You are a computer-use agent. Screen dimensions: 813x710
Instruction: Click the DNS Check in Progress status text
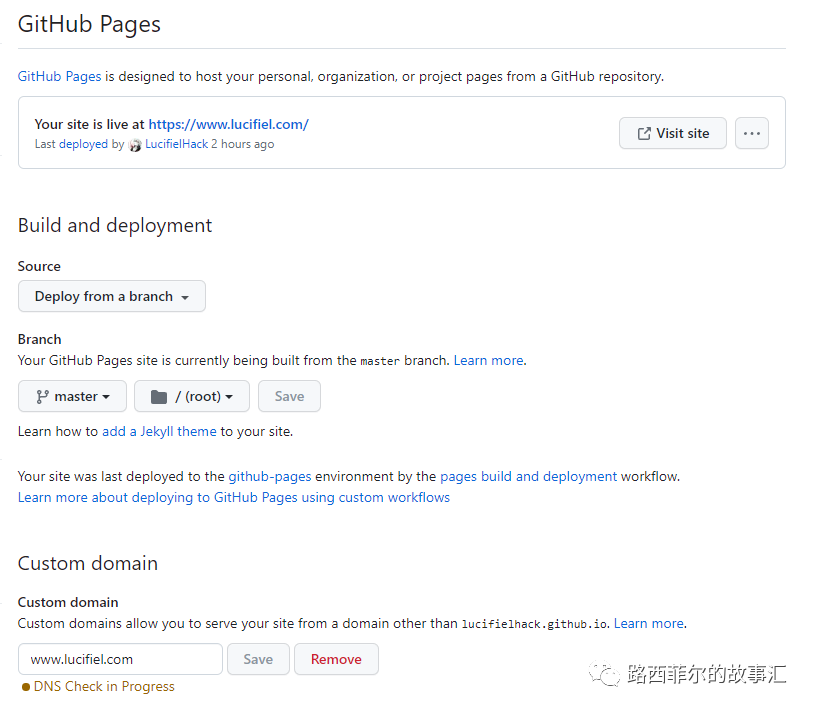click(x=104, y=687)
